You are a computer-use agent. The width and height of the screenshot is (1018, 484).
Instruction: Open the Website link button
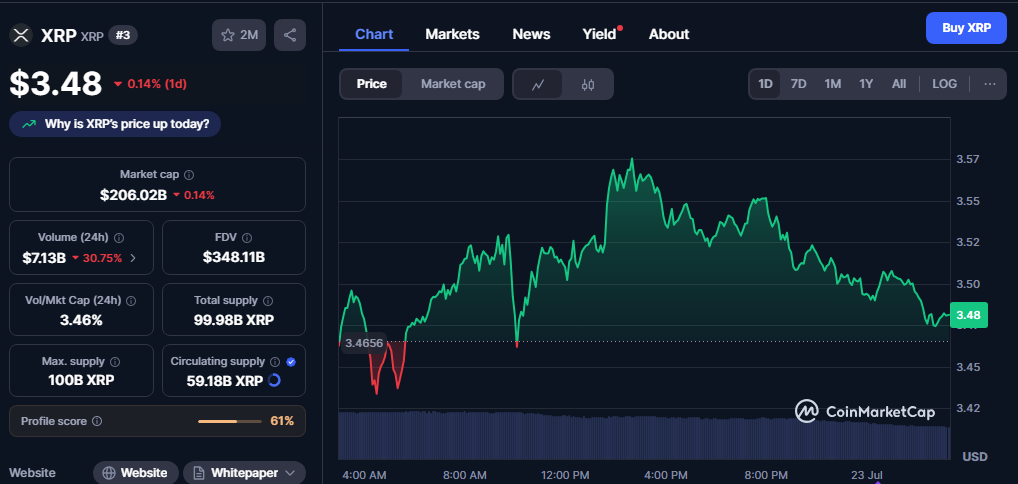pyautogui.click(x=135, y=473)
